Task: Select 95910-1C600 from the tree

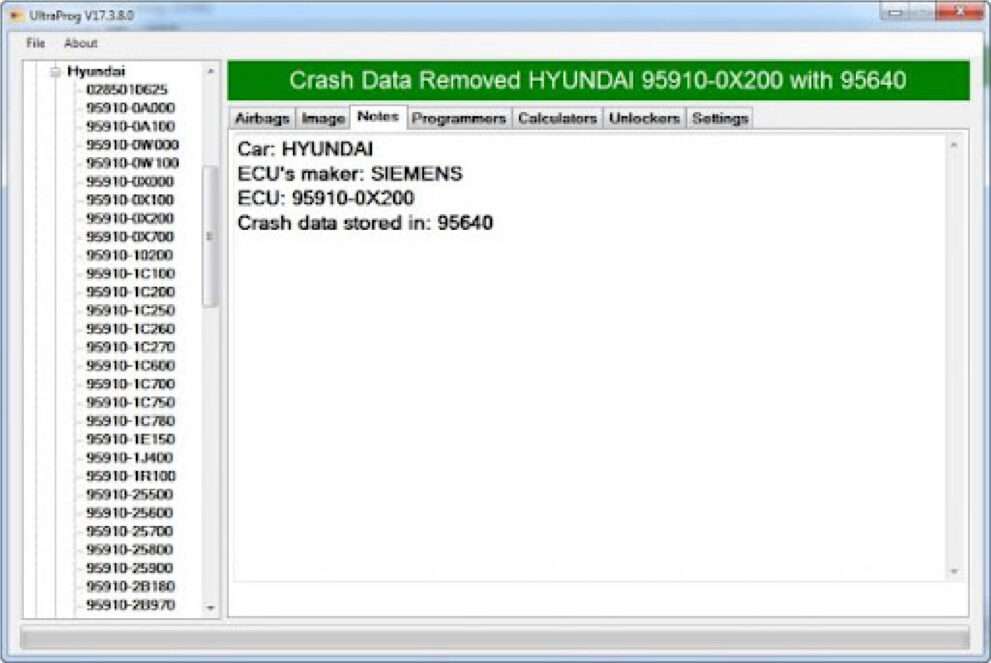Action: (130, 365)
